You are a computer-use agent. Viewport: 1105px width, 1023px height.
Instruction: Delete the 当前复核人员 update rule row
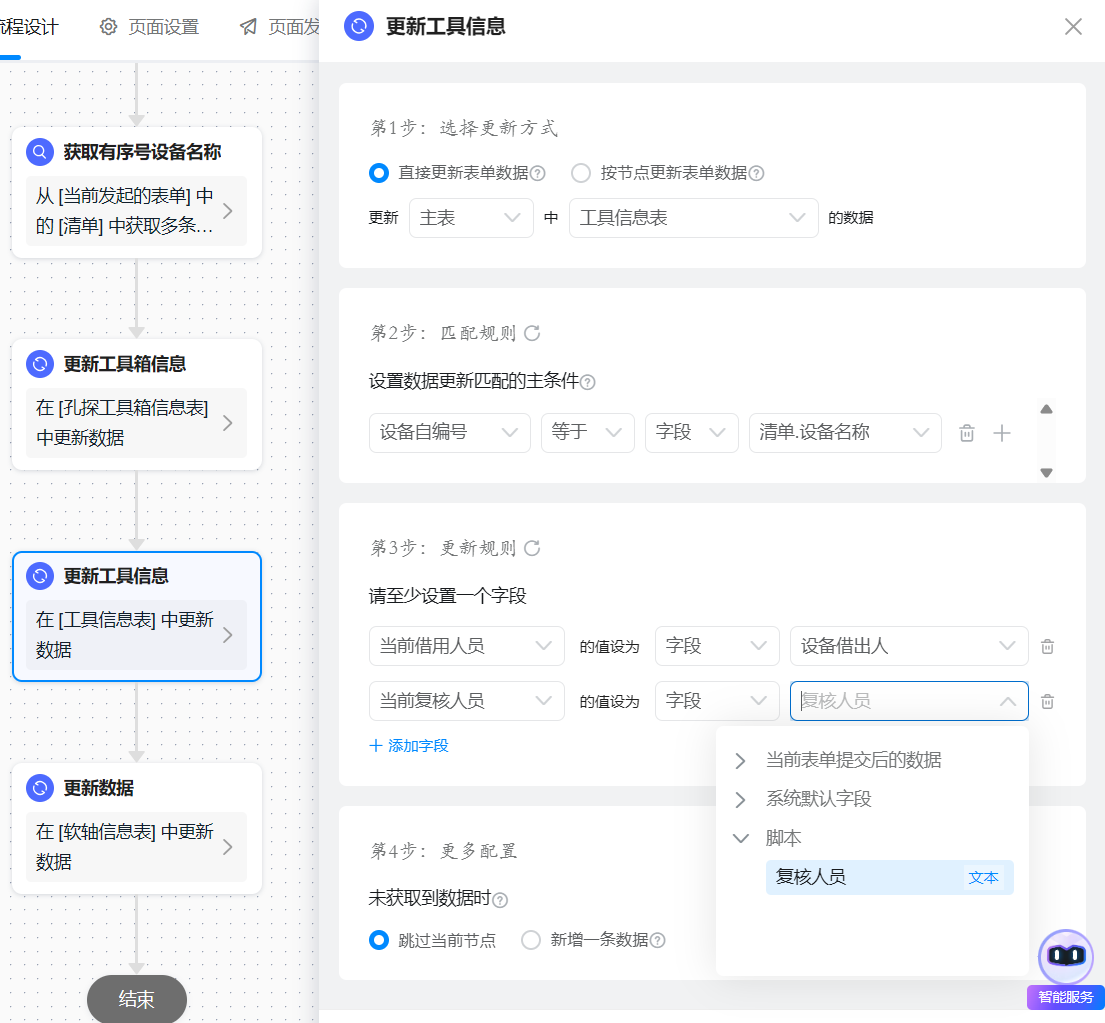(1047, 701)
